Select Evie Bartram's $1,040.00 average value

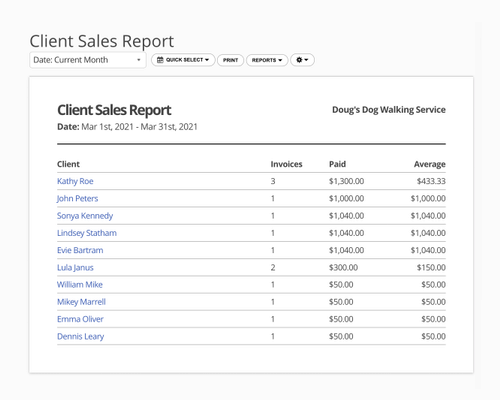click(428, 250)
